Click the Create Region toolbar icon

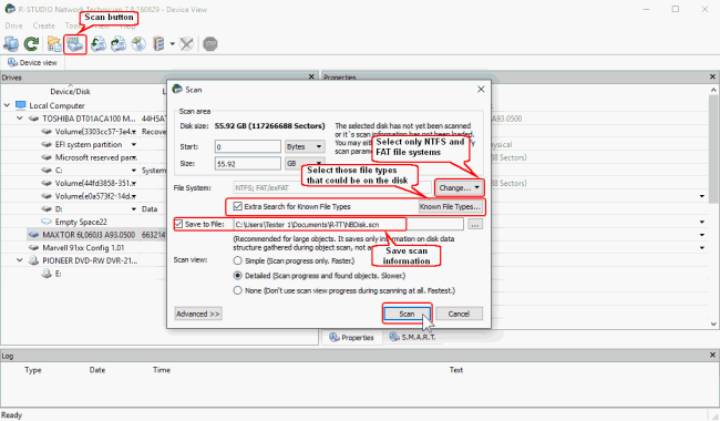[138, 44]
